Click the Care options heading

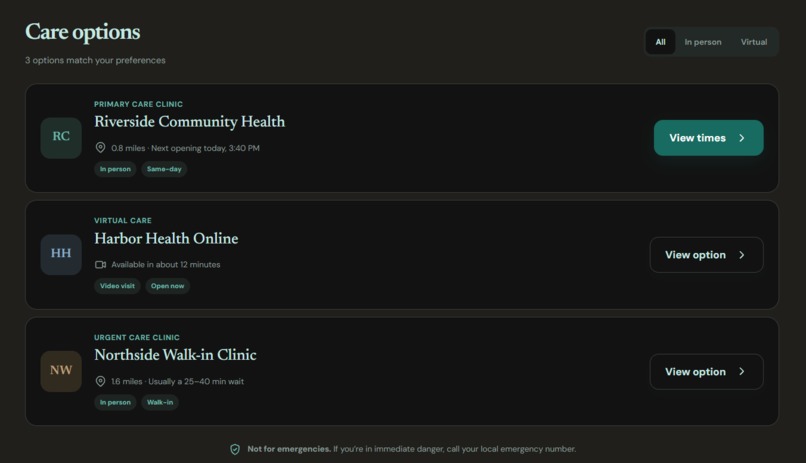(83, 32)
